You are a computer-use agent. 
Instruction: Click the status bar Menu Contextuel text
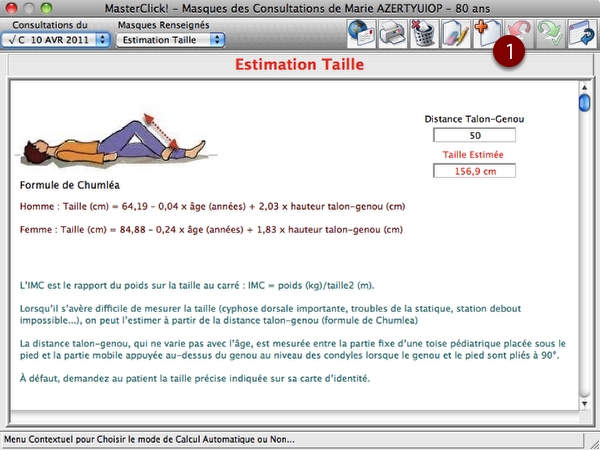coord(149,439)
